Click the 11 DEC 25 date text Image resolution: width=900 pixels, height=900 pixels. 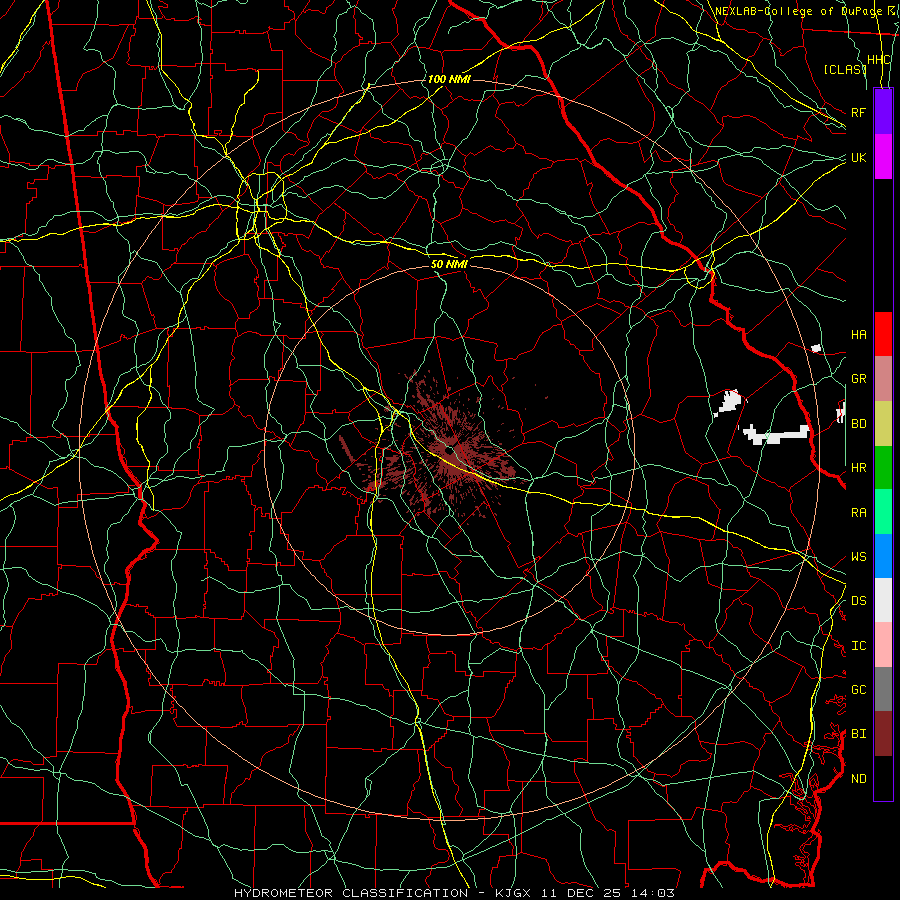595,893
